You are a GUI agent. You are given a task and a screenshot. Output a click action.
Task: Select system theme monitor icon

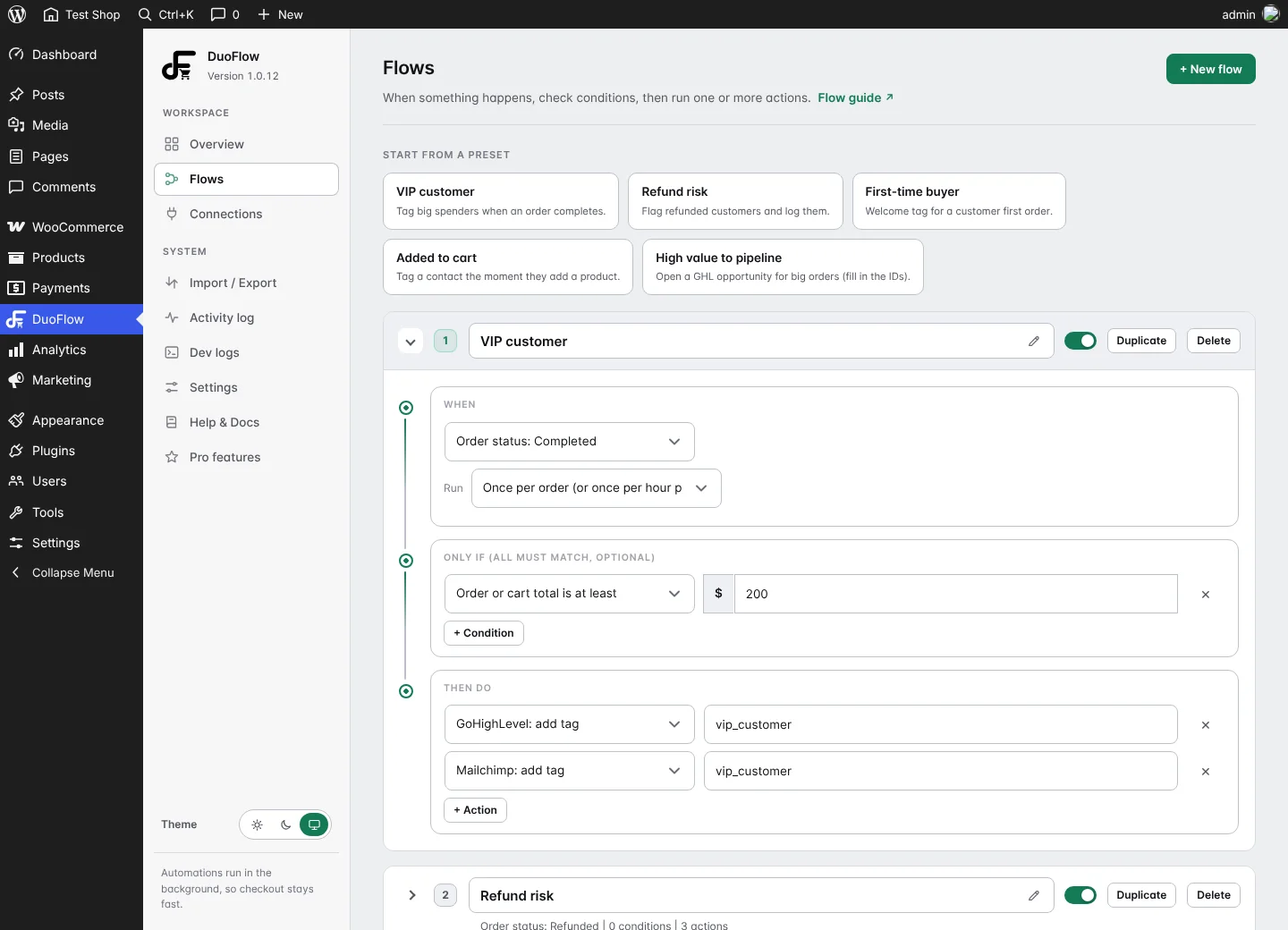[314, 824]
